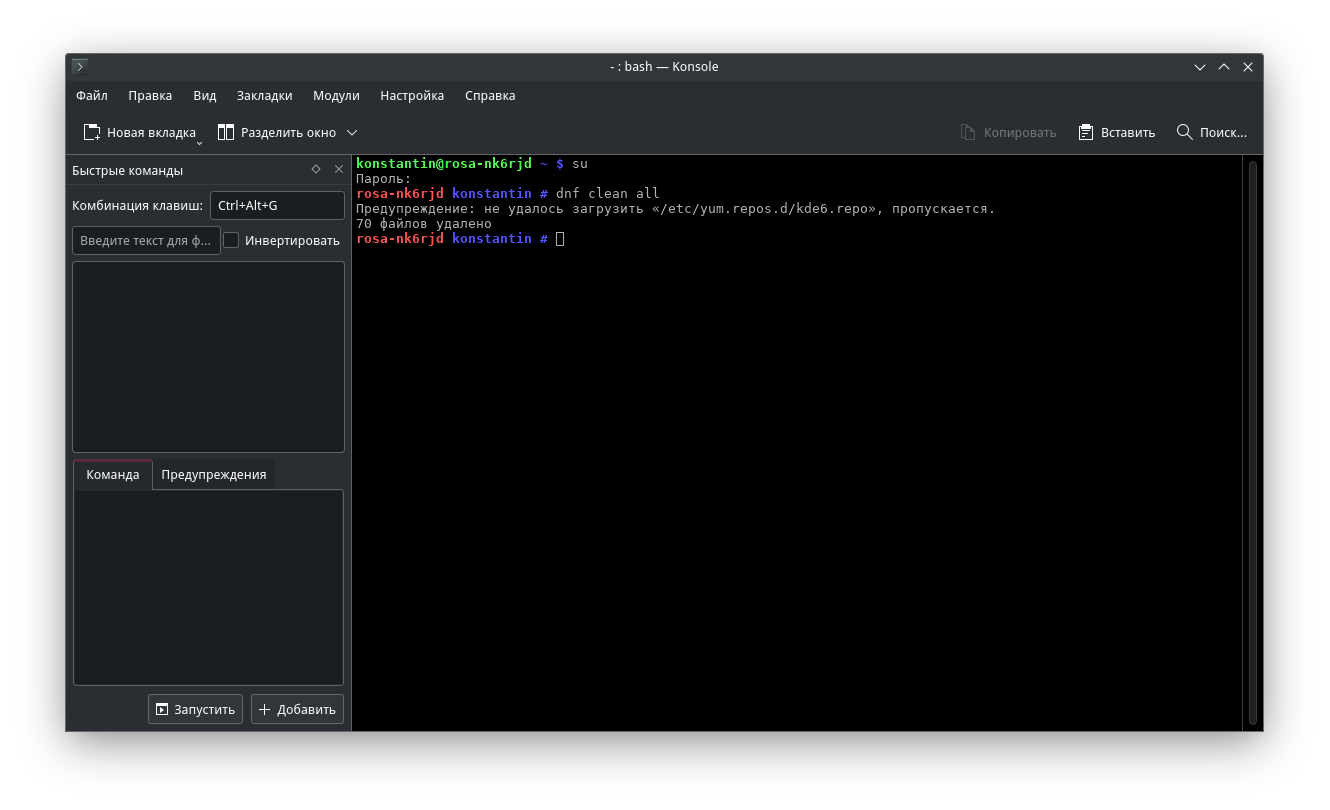Click the filter text input field
The height and width of the screenshot is (810, 1330).
click(146, 240)
